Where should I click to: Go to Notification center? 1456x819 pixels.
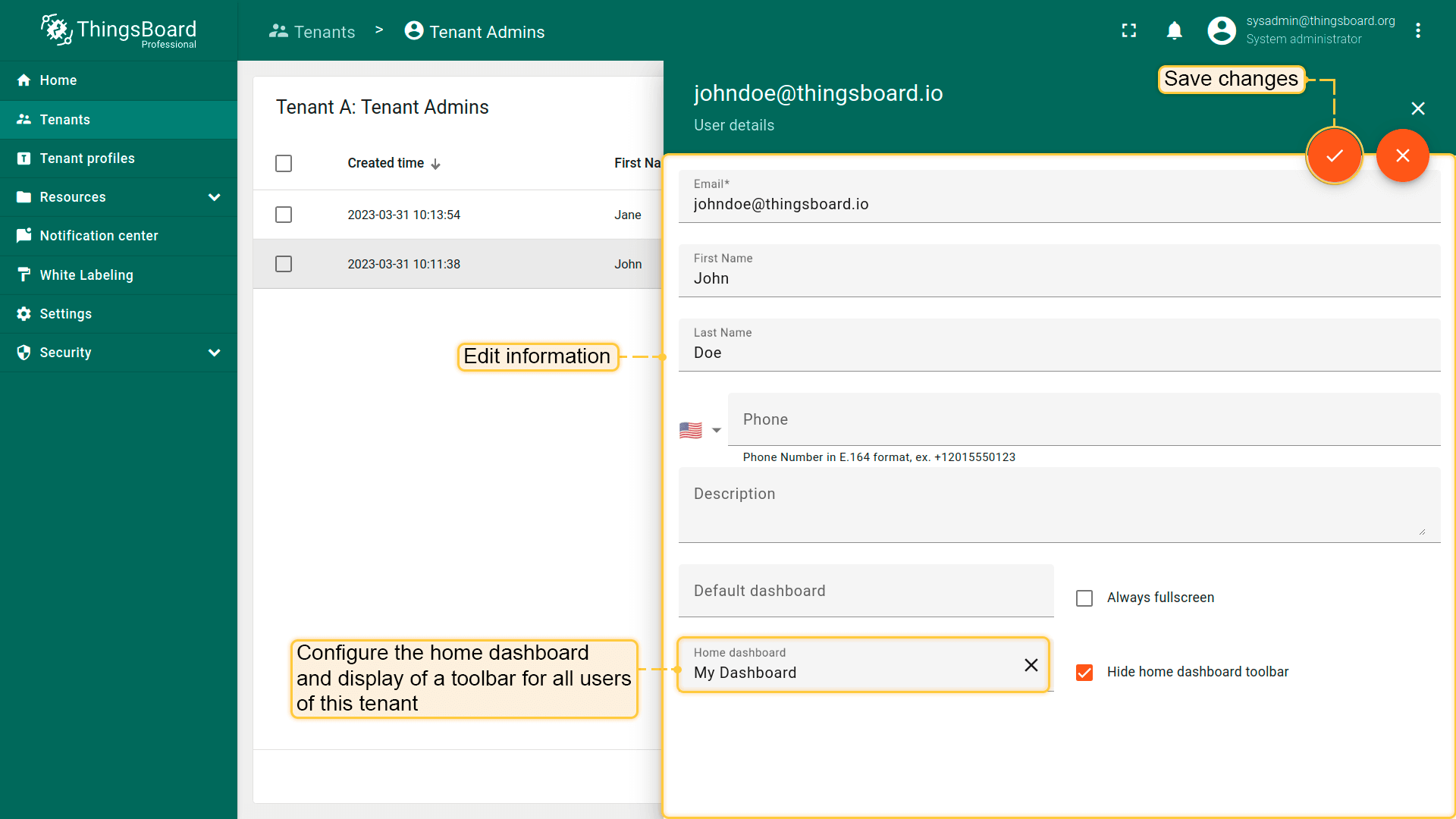click(99, 236)
